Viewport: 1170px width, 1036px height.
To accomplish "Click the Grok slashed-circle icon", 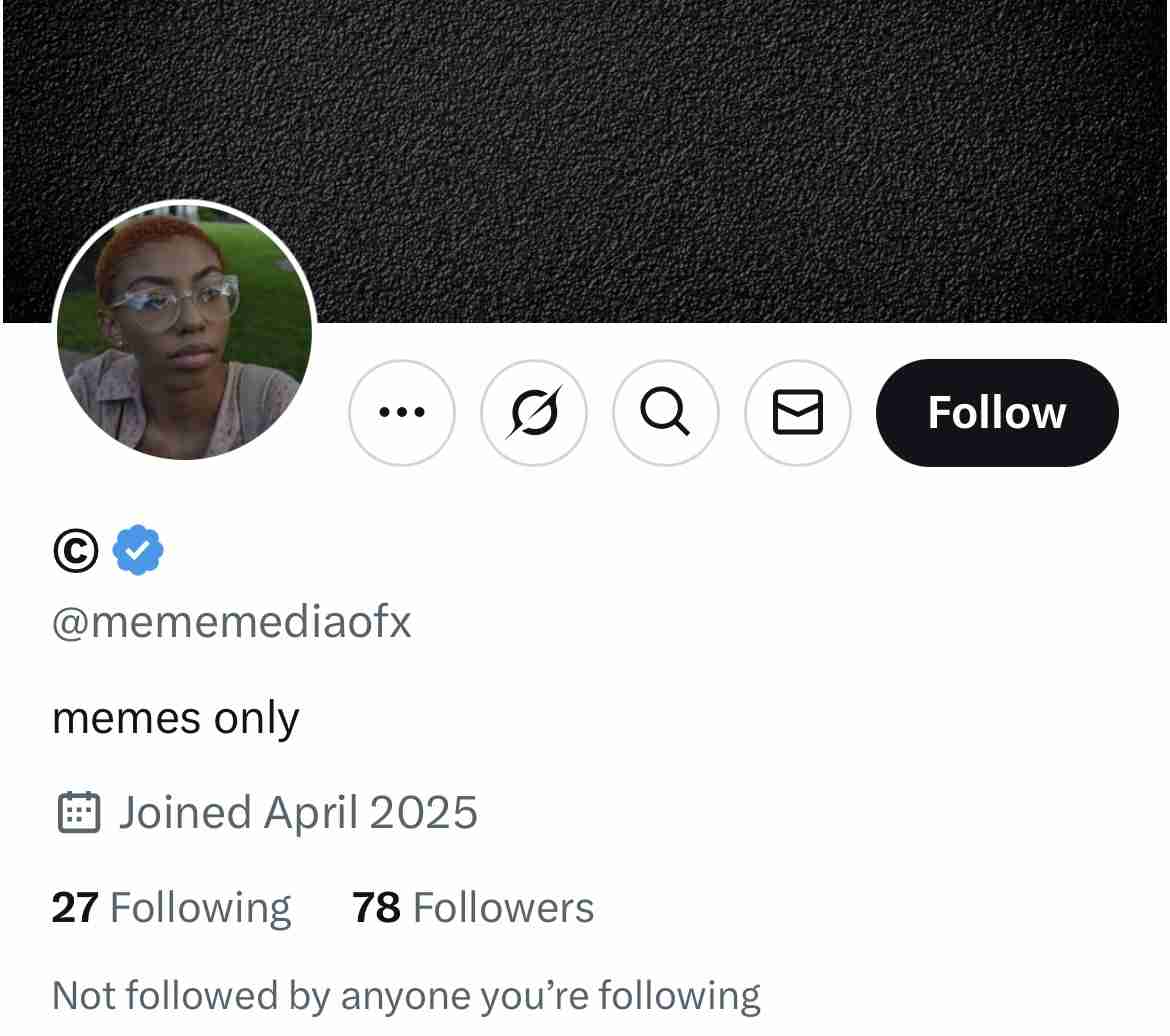I will point(534,412).
